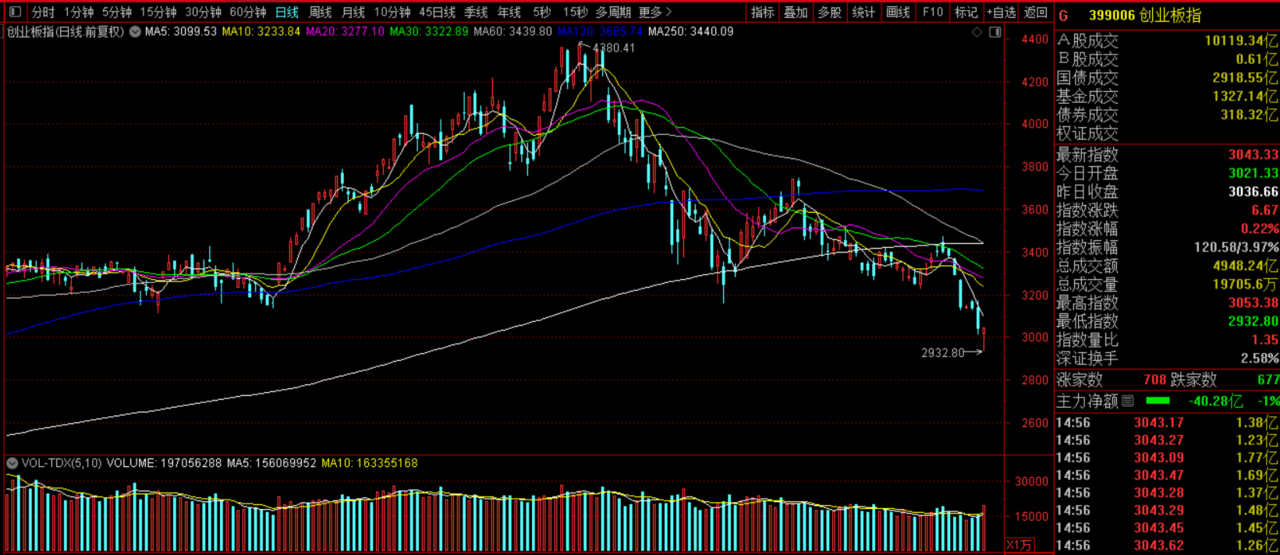Click the 基金成交 row
Screen dimensions: 1280x555
(1167, 96)
